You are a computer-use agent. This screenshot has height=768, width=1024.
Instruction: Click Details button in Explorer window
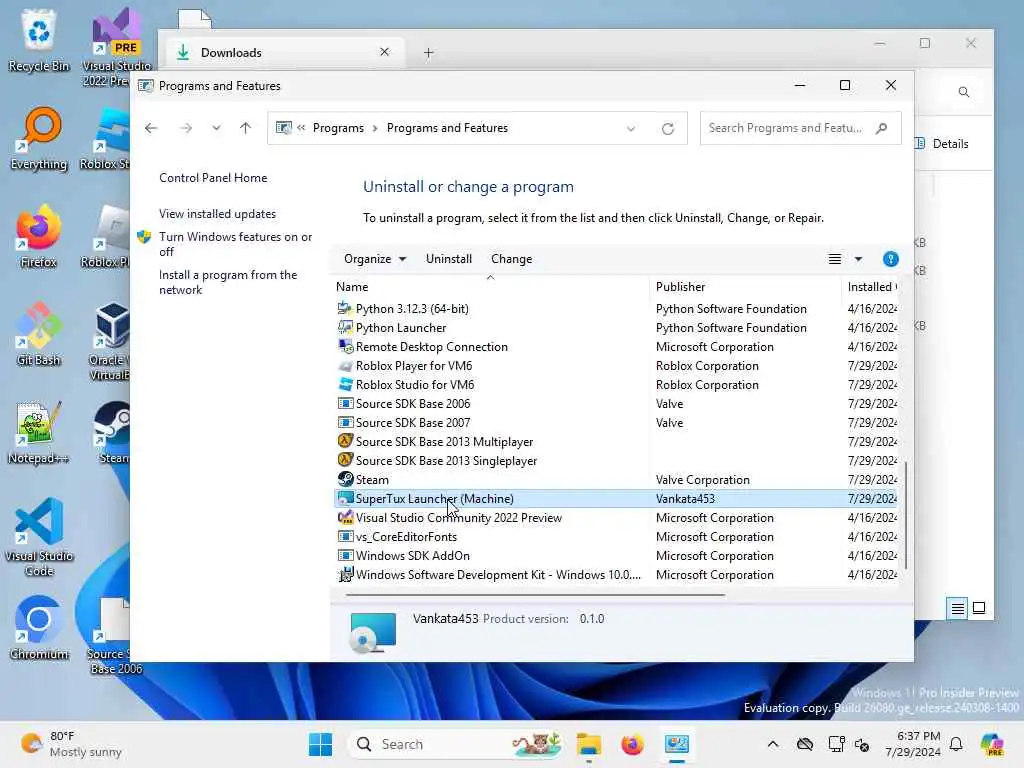[x=942, y=144]
